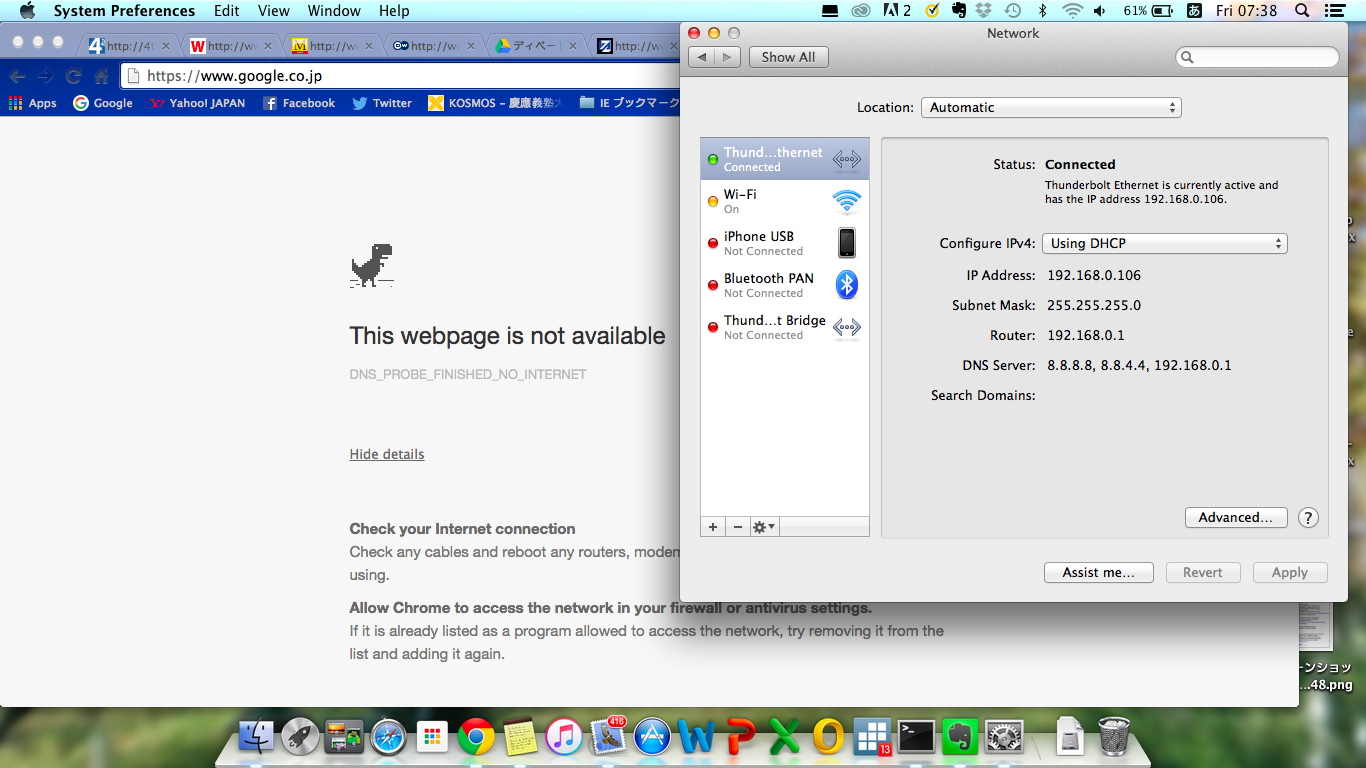Open the View menu
Screen dimensions: 1366x768
click(x=274, y=11)
